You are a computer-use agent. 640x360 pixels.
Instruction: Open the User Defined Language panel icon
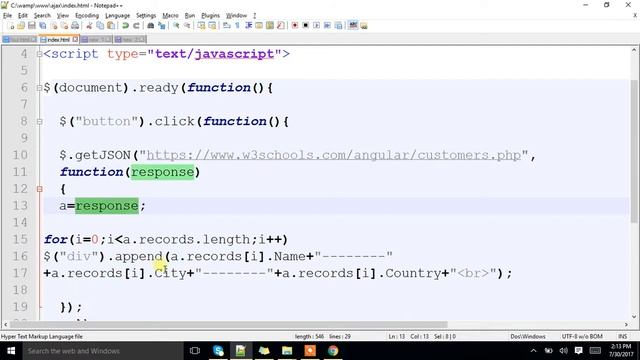pos(259,26)
